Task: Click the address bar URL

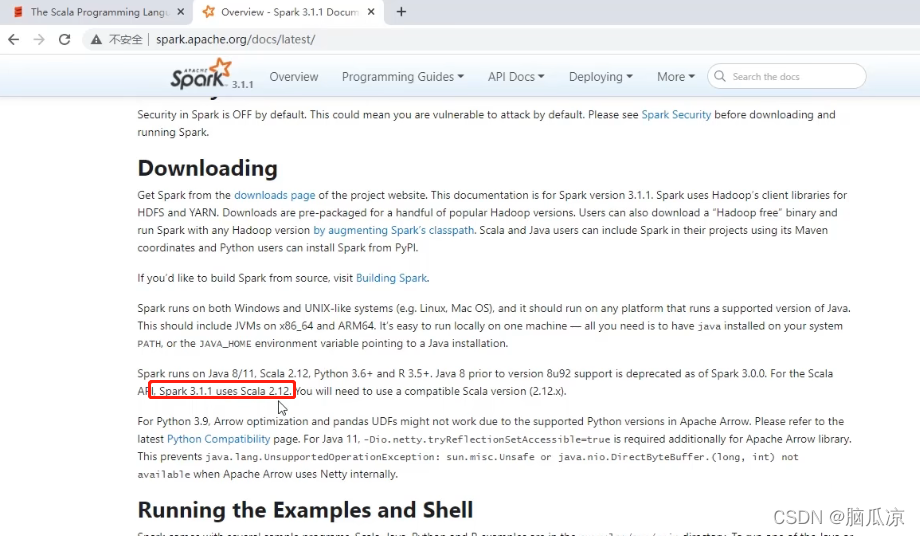Action: coord(235,39)
